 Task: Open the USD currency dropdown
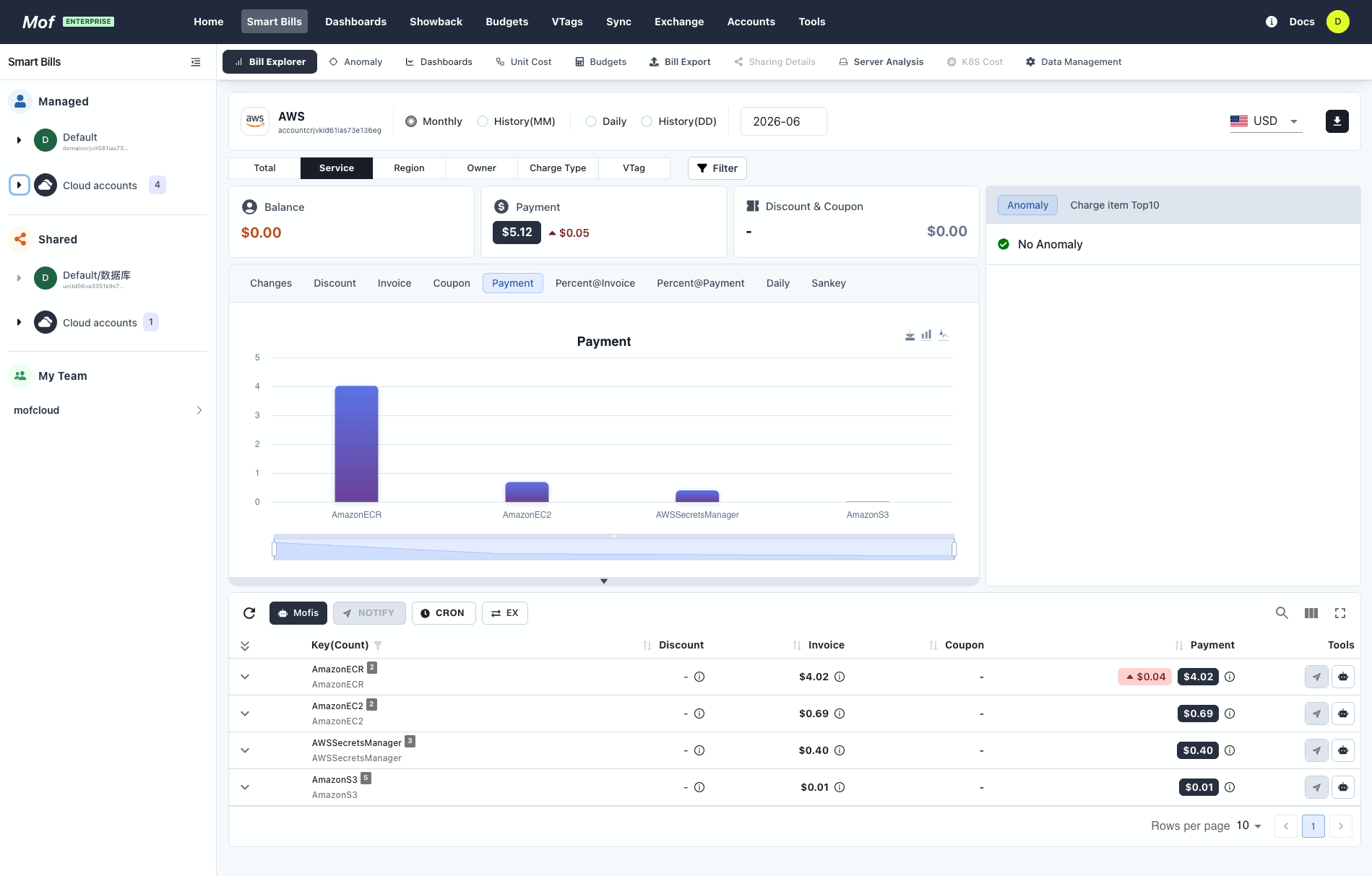[x=1265, y=121]
